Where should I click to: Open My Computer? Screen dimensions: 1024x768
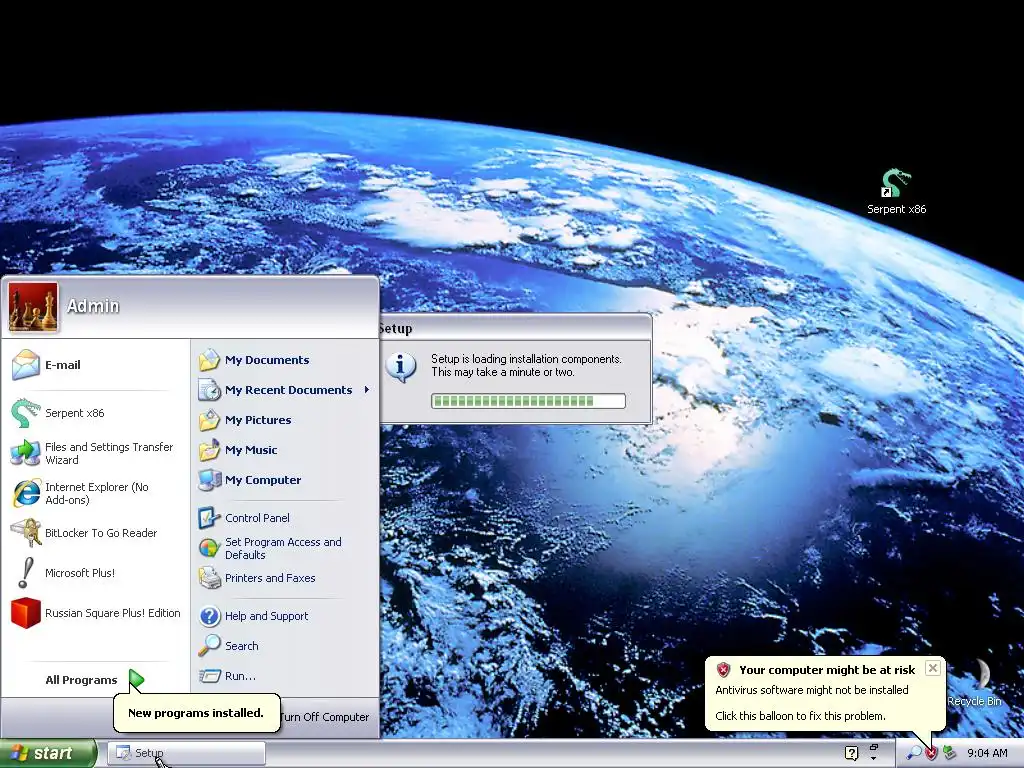click(x=284, y=480)
